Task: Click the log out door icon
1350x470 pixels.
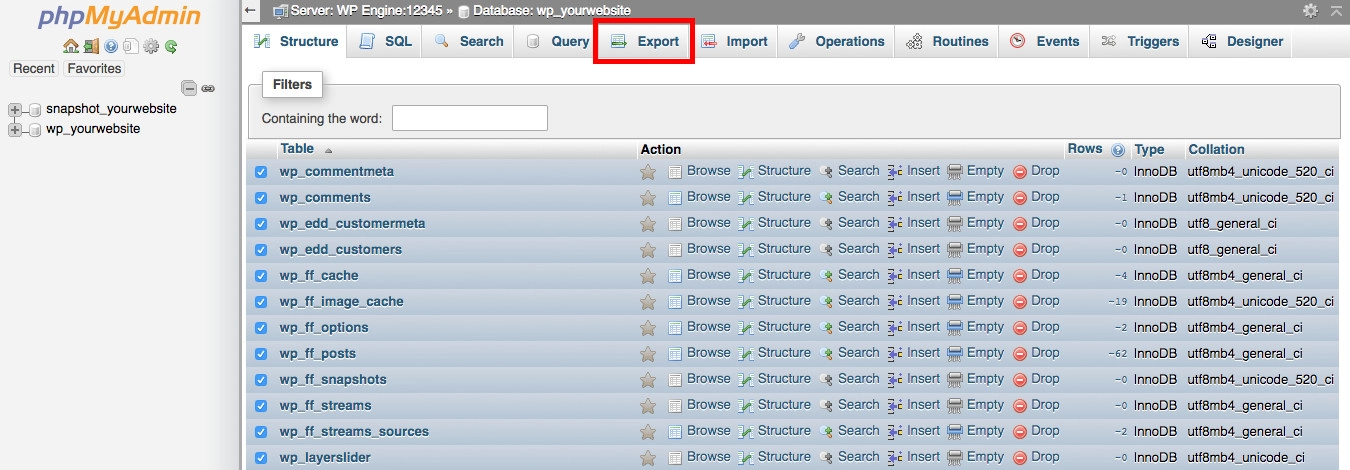Action: [x=91, y=46]
